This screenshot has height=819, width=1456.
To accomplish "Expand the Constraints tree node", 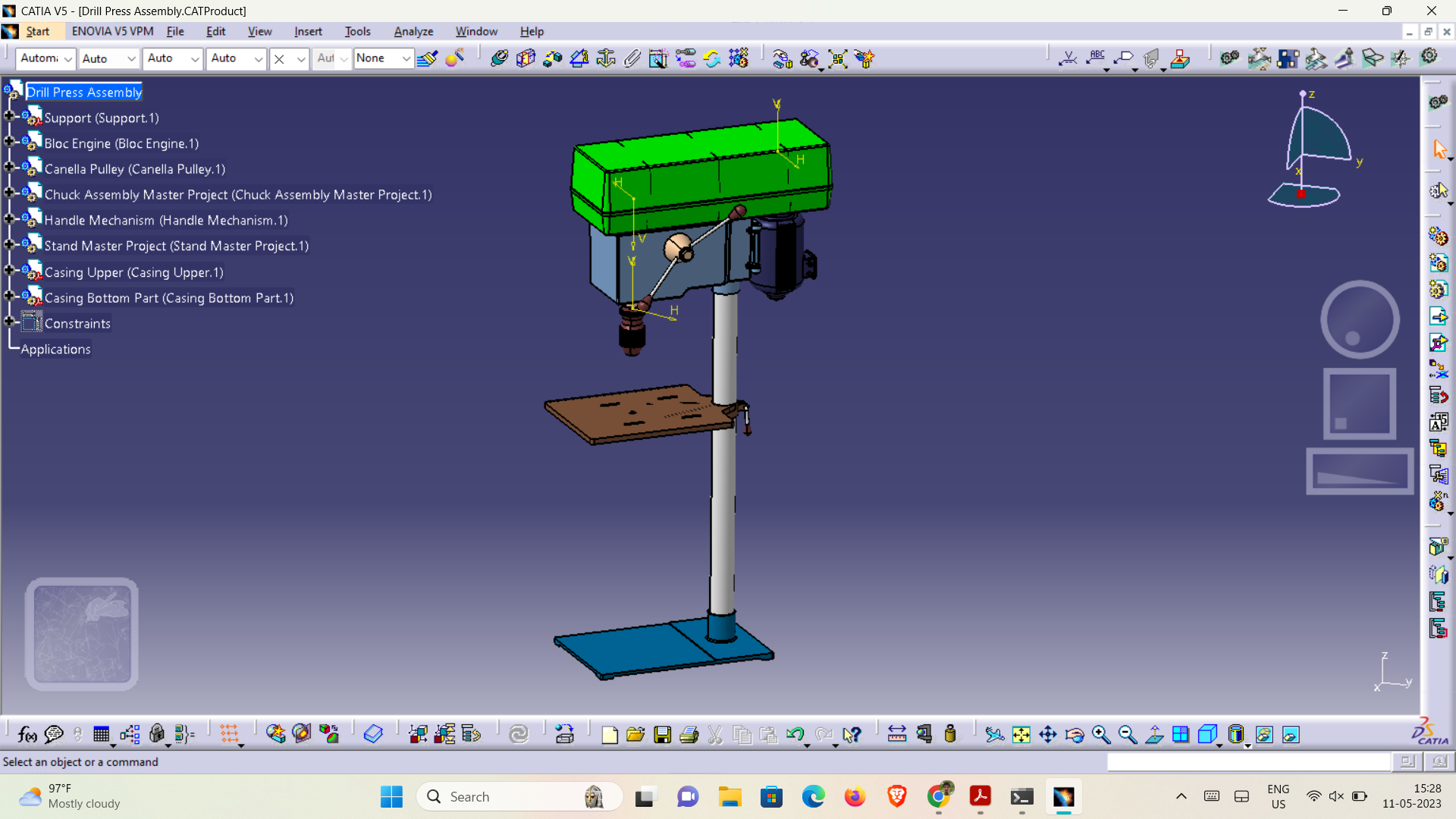I will pos(9,322).
